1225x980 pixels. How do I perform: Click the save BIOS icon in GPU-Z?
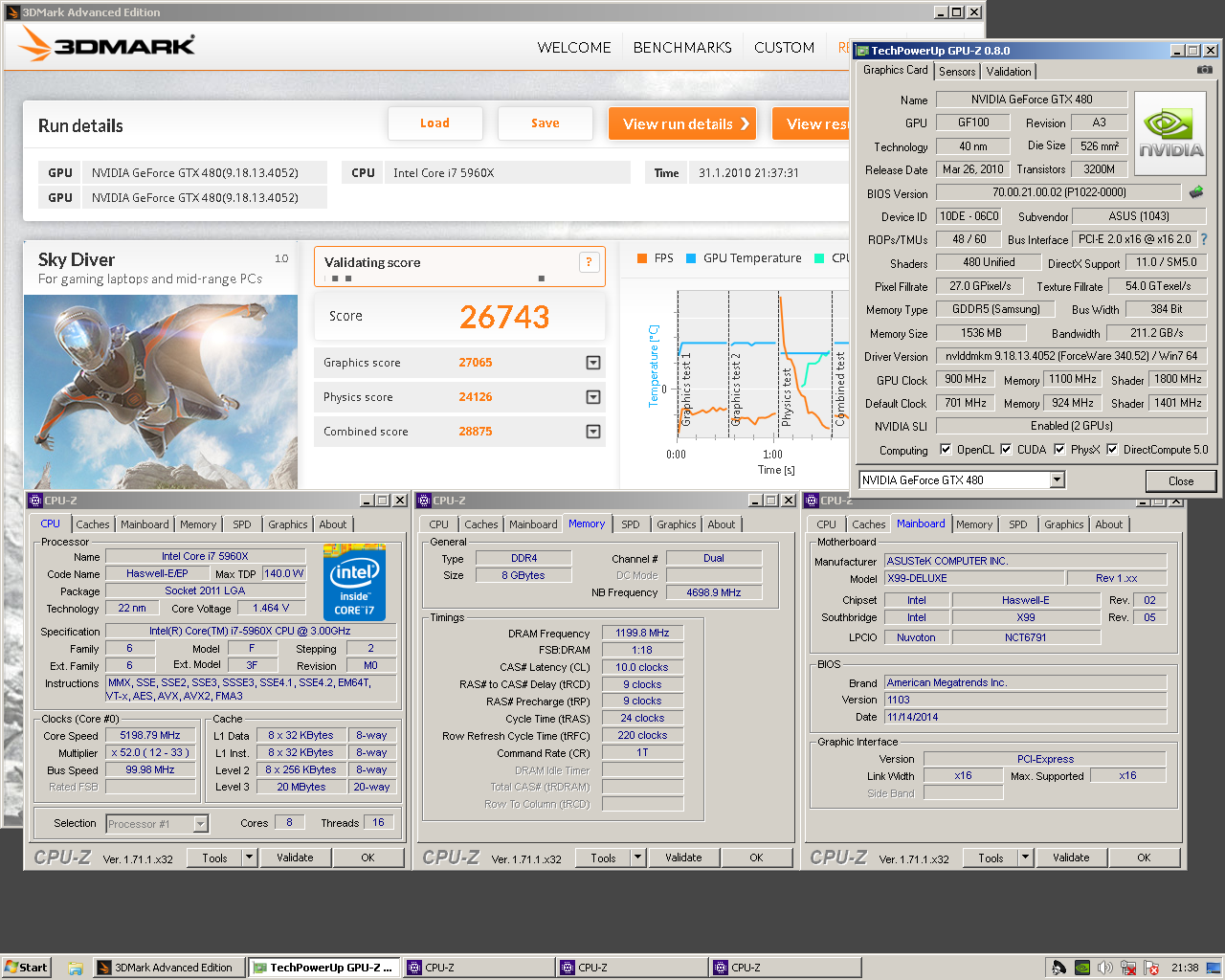click(1195, 192)
